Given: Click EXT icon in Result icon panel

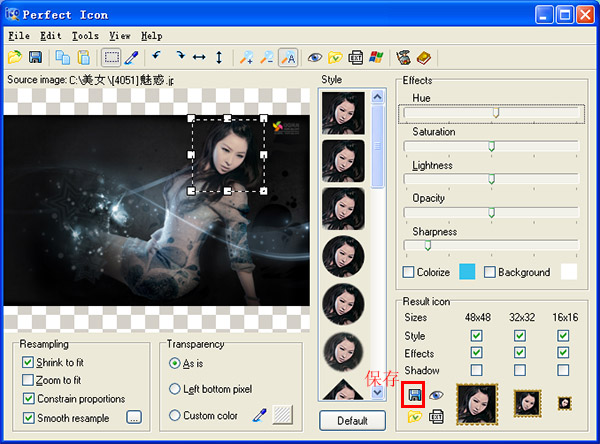Looking at the screenshot, I should point(436,416).
